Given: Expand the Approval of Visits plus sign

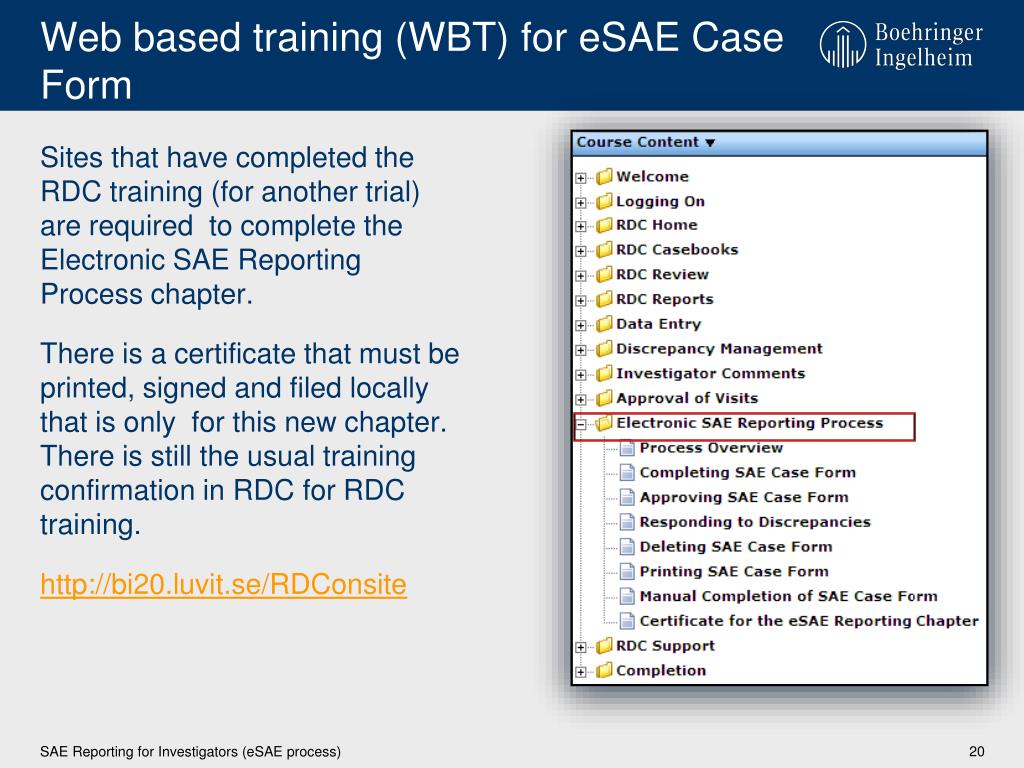Looking at the screenshot, I should 581,400.
